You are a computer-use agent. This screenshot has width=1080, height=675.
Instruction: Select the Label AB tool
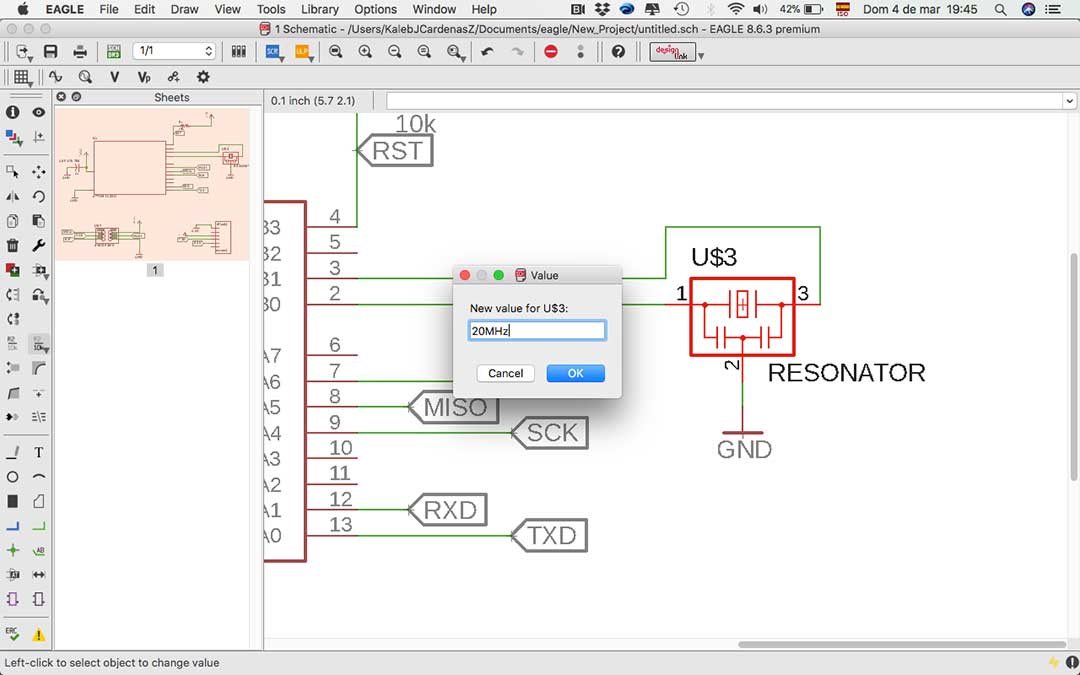39,550
